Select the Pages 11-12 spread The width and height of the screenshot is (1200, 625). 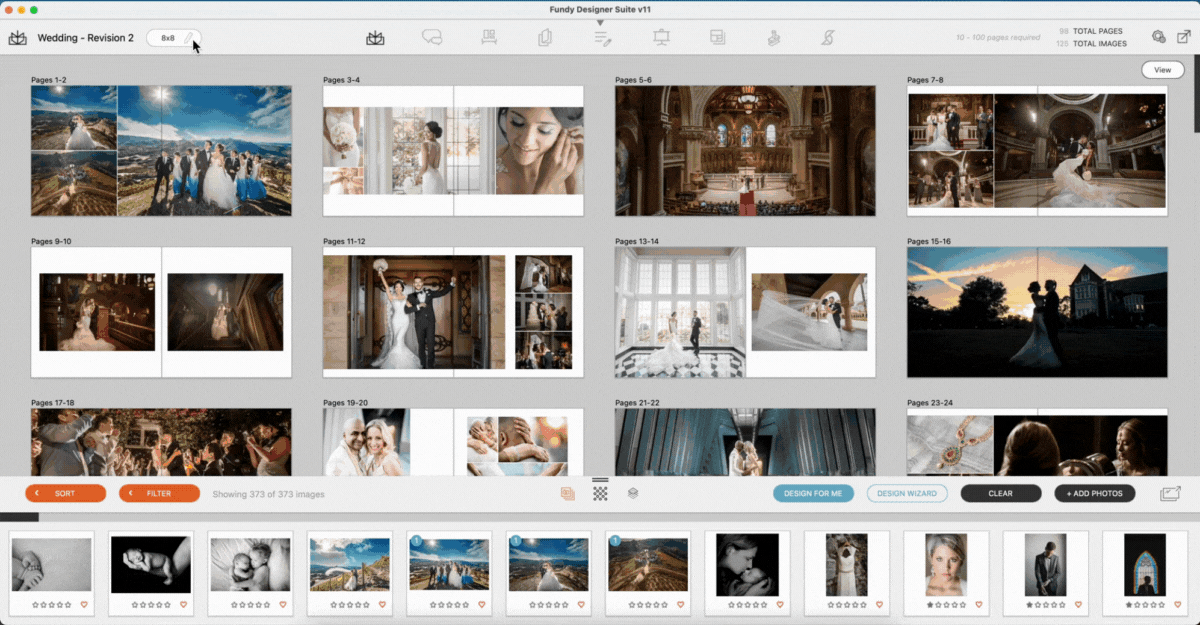(x=453, y=312)
